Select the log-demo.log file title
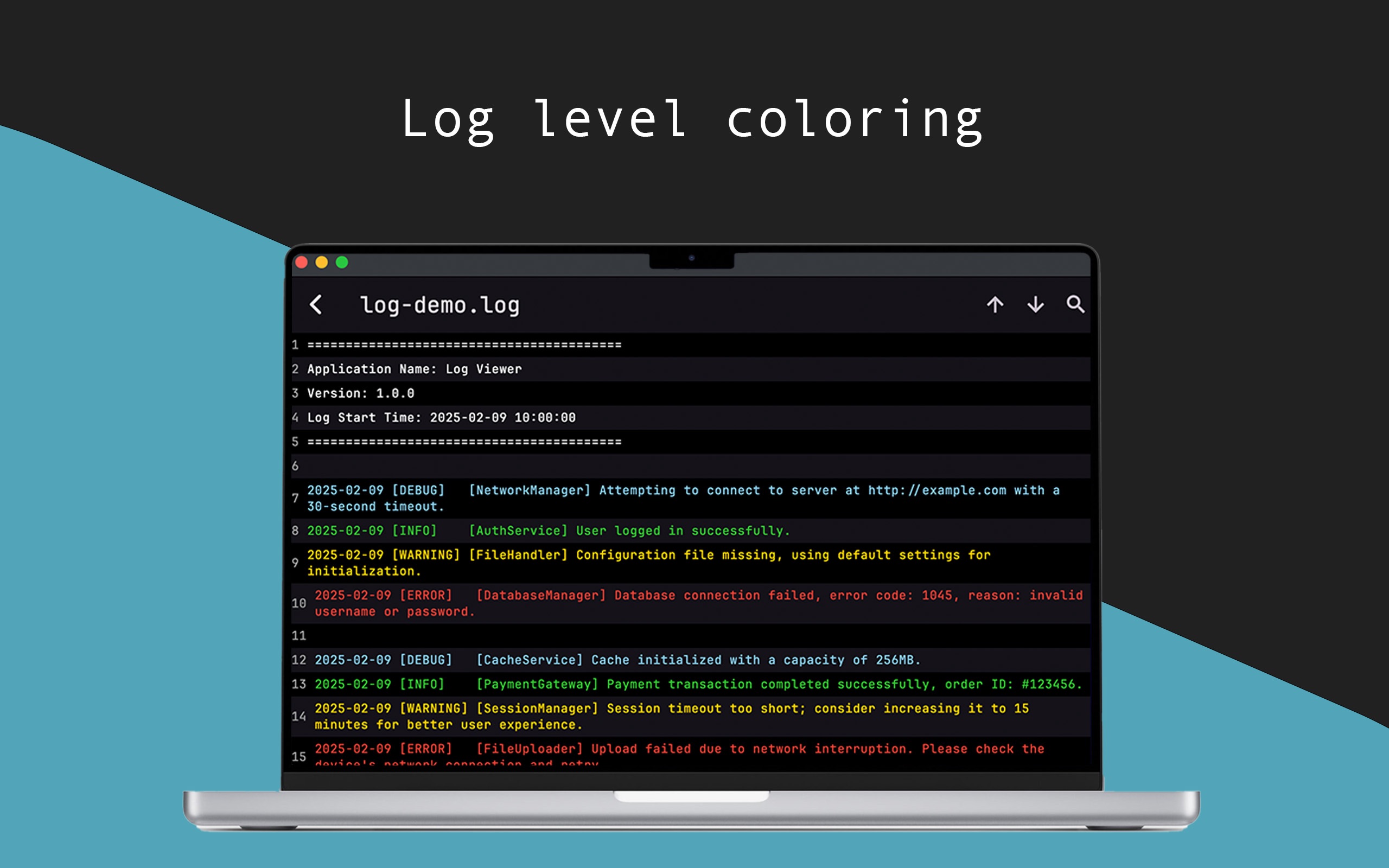The image size is (1389, 868). pyautogui.click(x=439, y=305)
